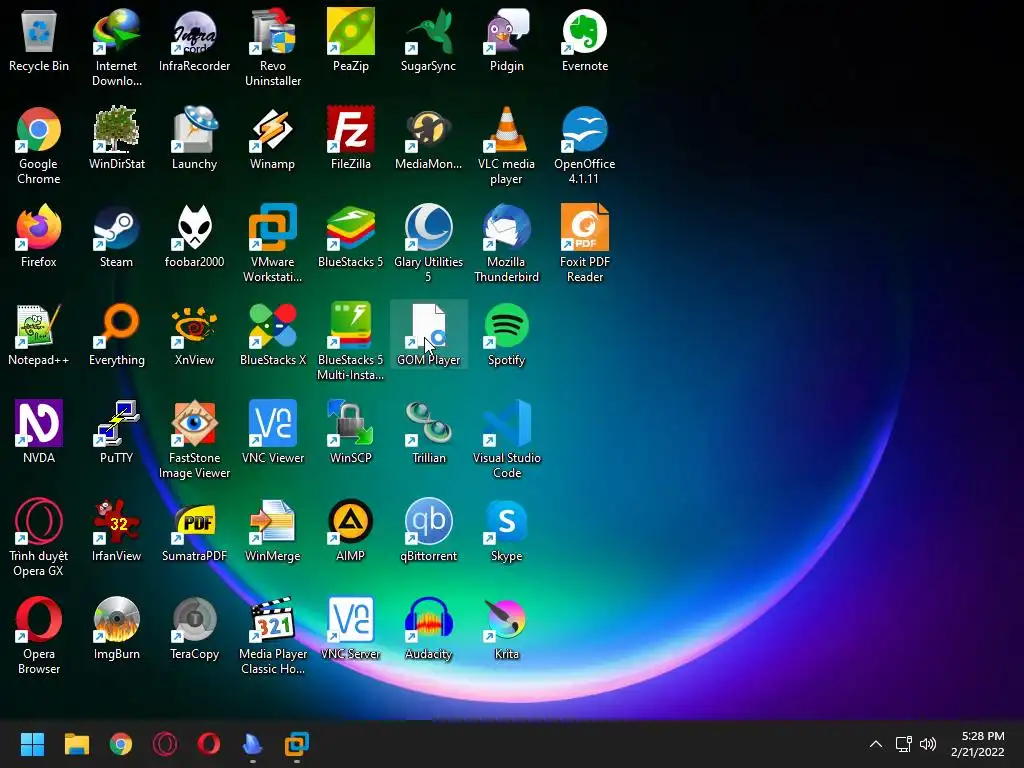The width and height of the screenshot is (1024, 768).
Task: Select the TeraCopy desktop icon
Action: (195, 619)
